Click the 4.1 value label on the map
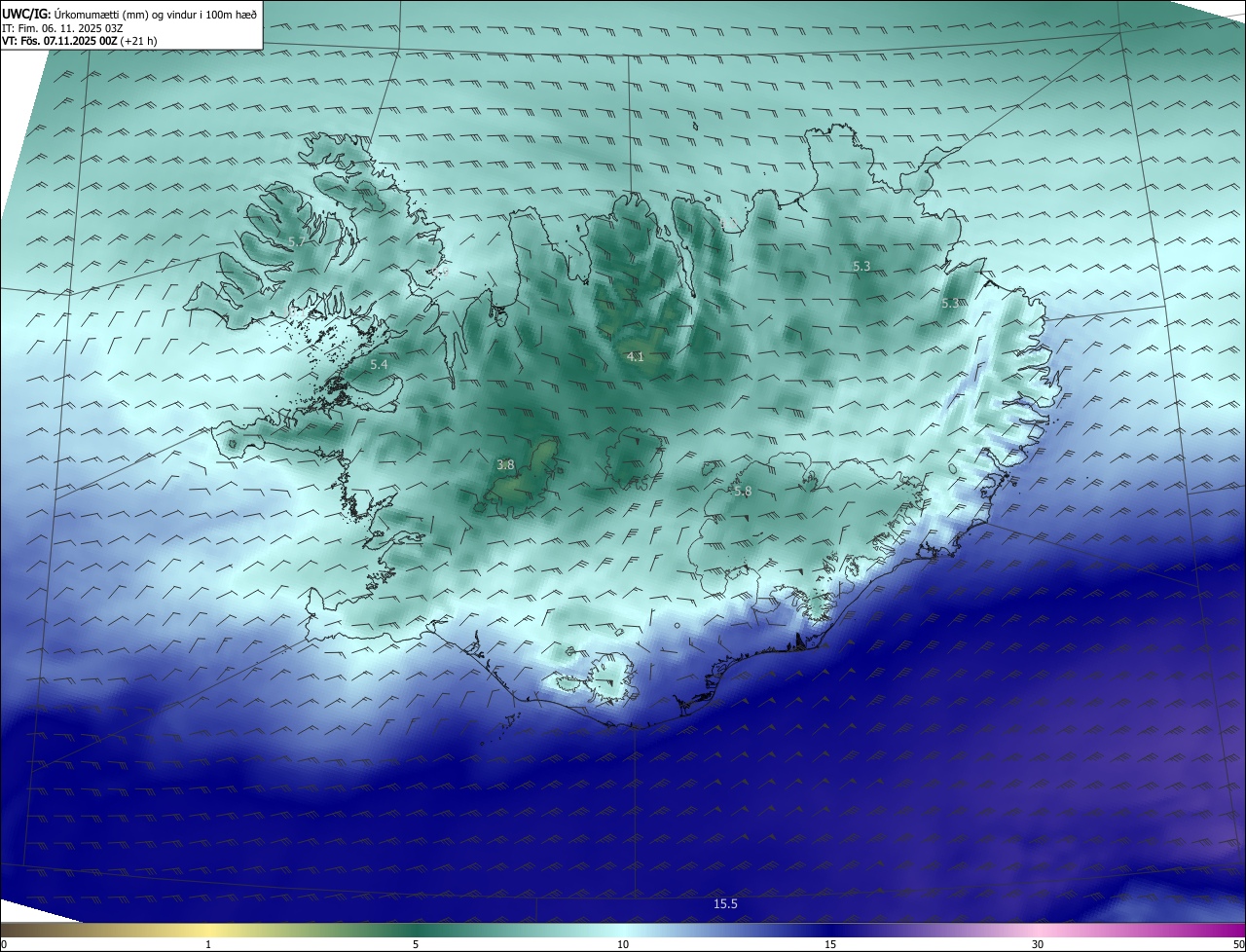Screen dimensions: 1246x952 (635, 357)
